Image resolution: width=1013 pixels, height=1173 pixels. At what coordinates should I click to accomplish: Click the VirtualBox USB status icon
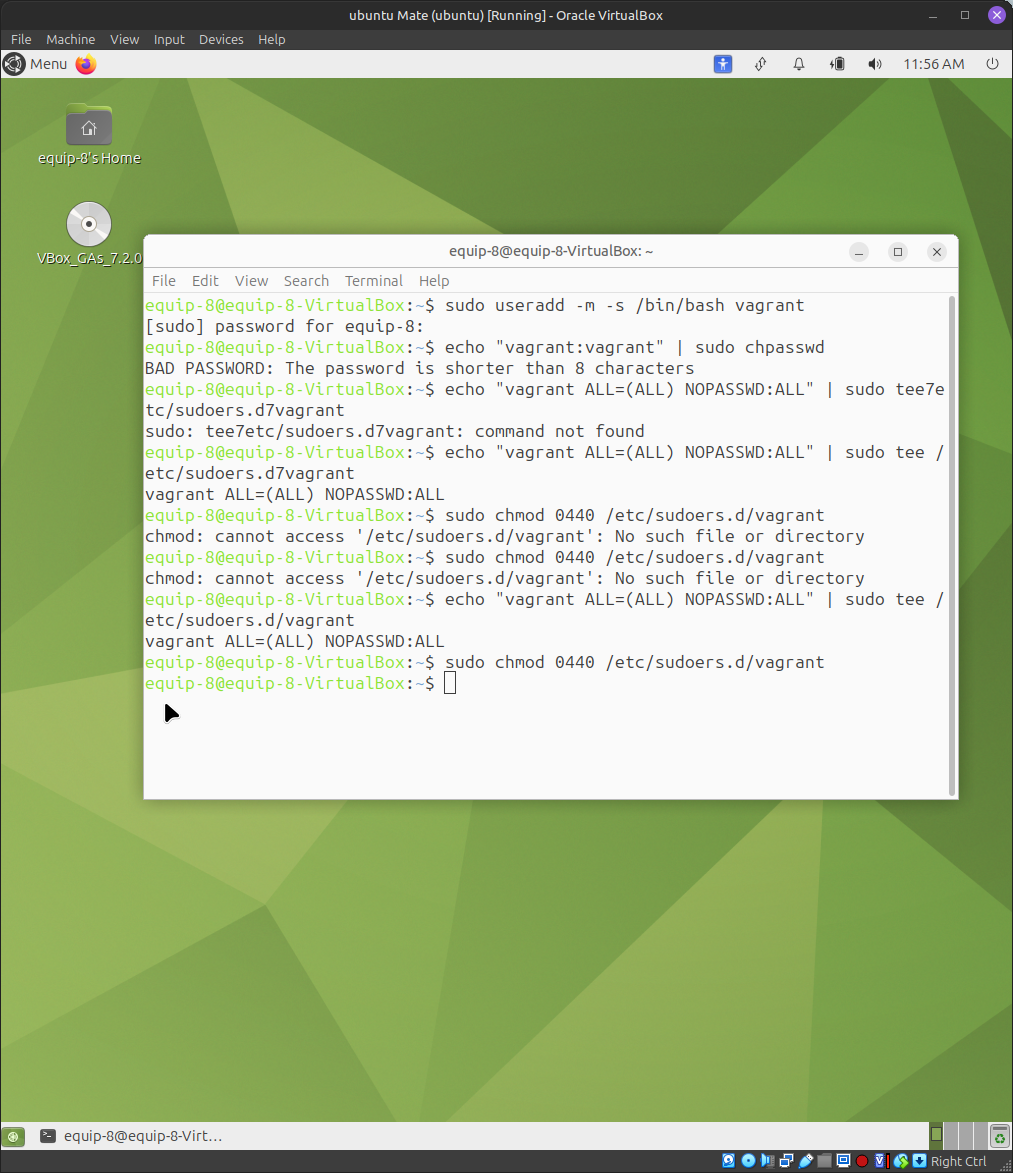coord(806,1161)
